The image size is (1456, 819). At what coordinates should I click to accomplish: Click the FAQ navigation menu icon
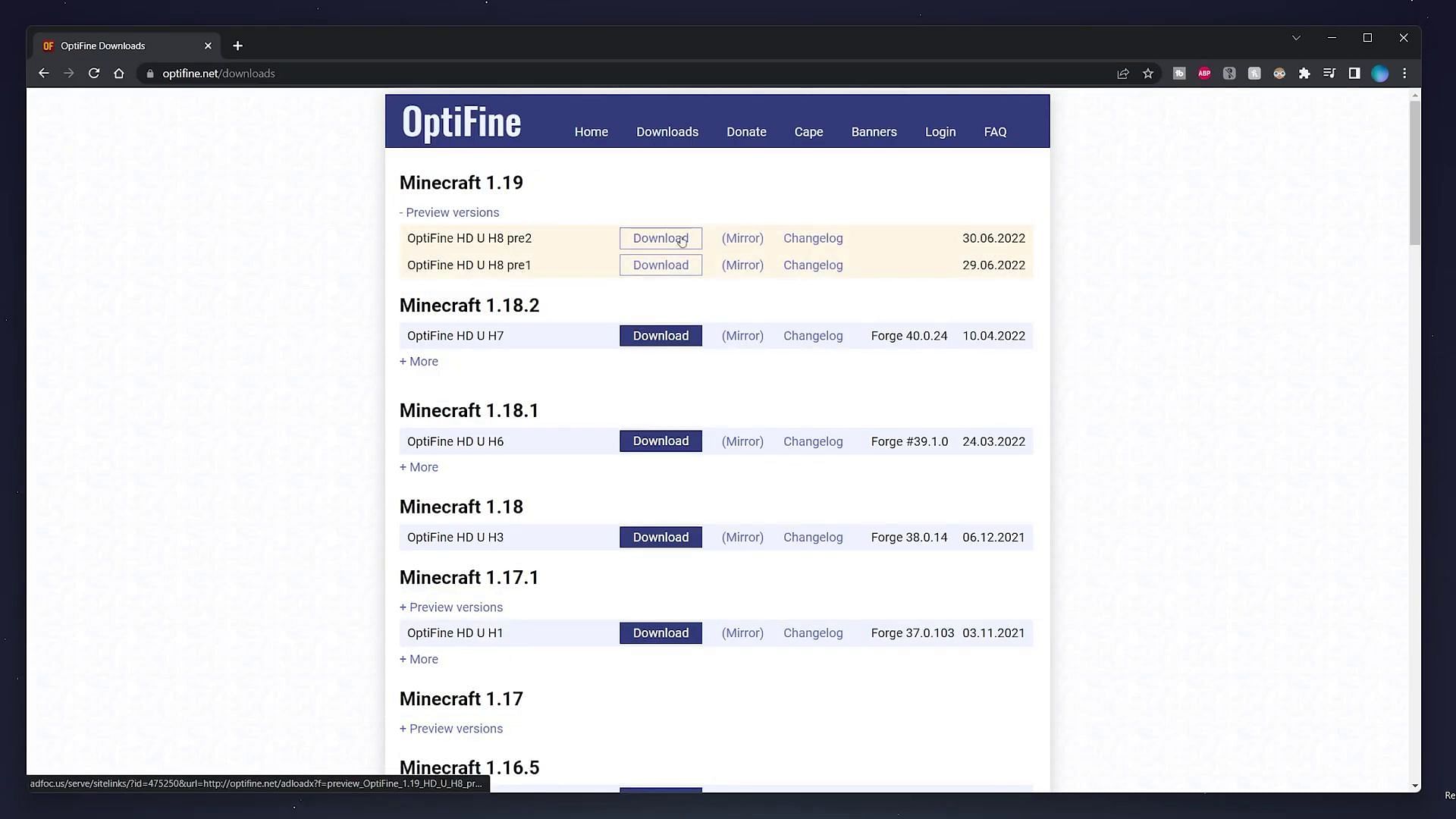tap(995, 131)
